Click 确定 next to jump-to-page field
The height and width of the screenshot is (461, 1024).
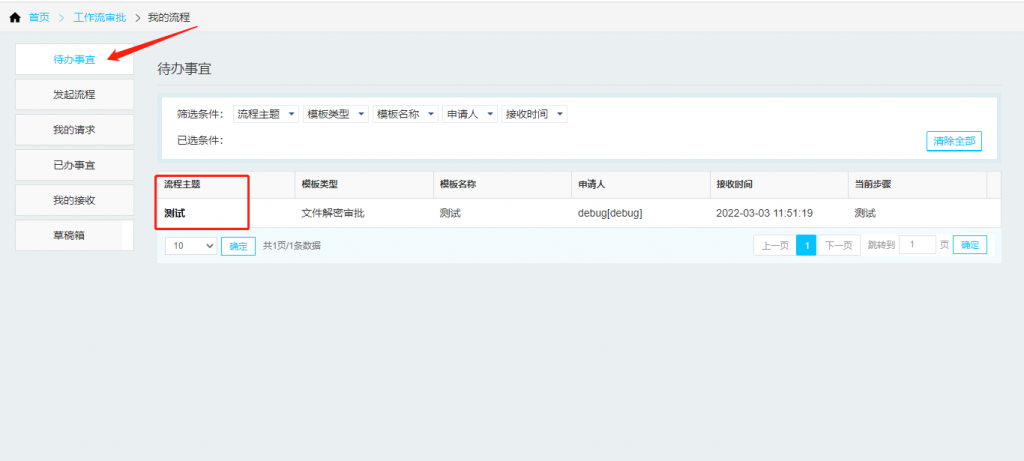click(970, 245)
